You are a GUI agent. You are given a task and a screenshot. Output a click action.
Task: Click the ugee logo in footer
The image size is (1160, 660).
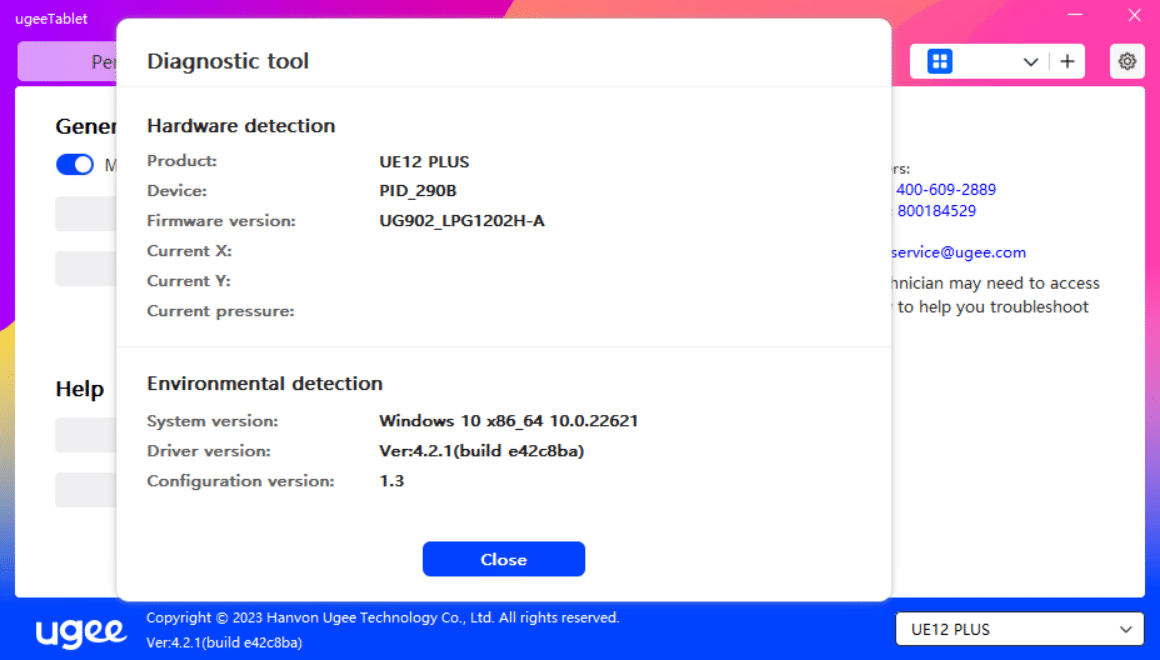[x=81, y=631]
